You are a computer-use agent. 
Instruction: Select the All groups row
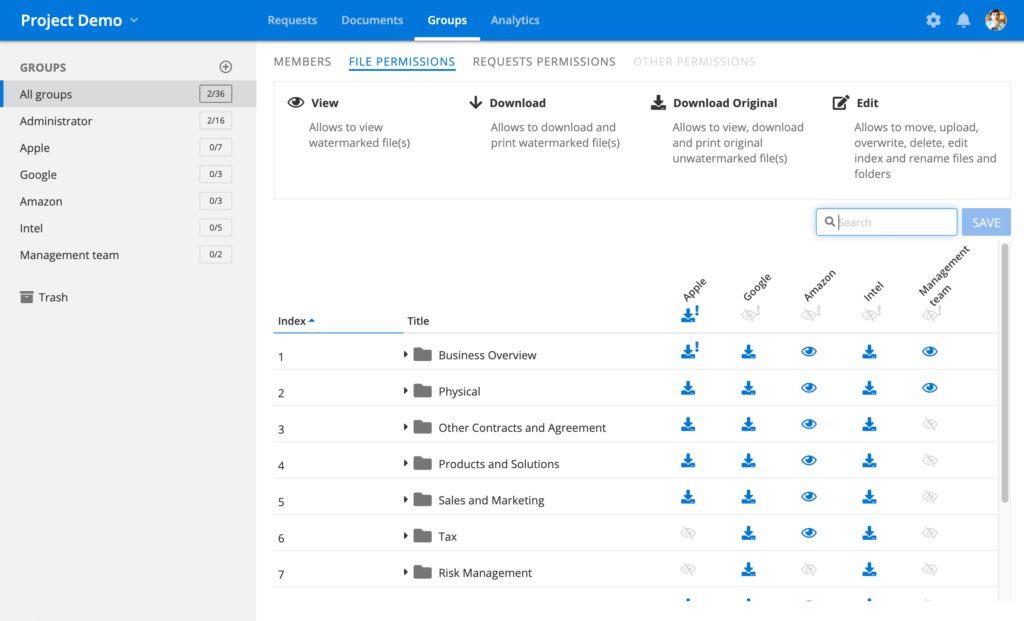[x=128, y=94]
